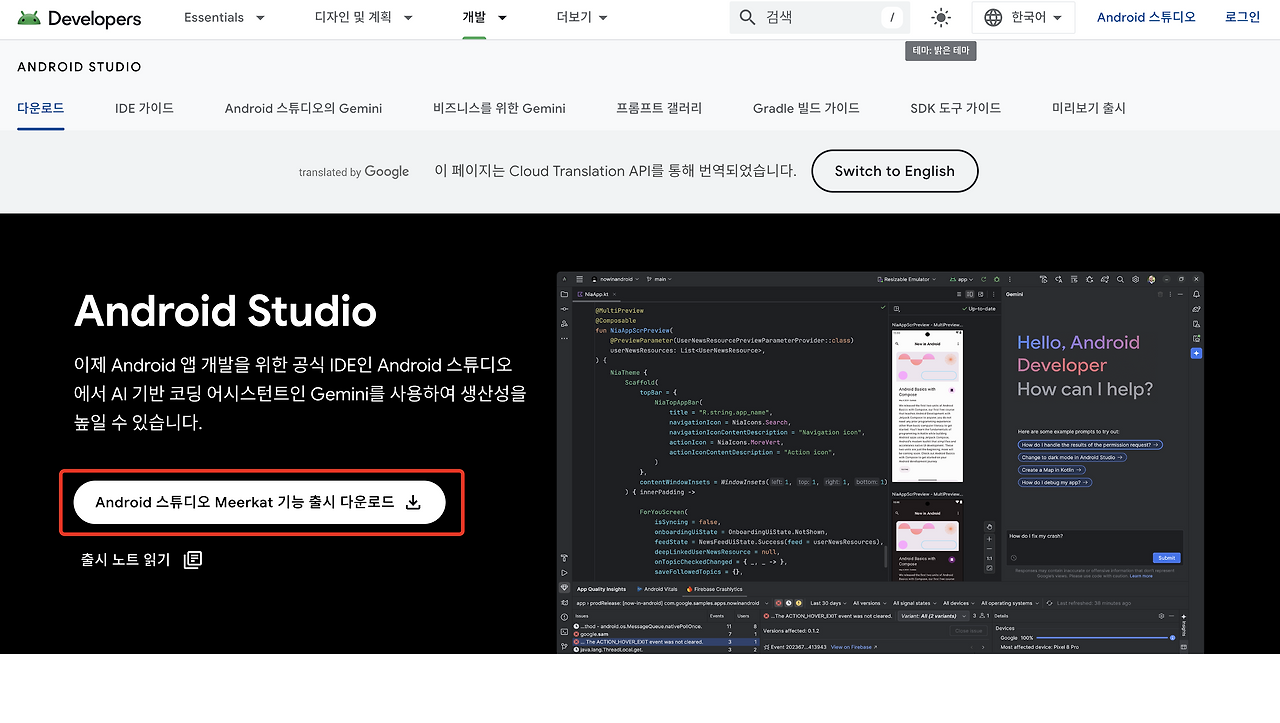Open the Essentials dropdown menu

click(224, 18)
